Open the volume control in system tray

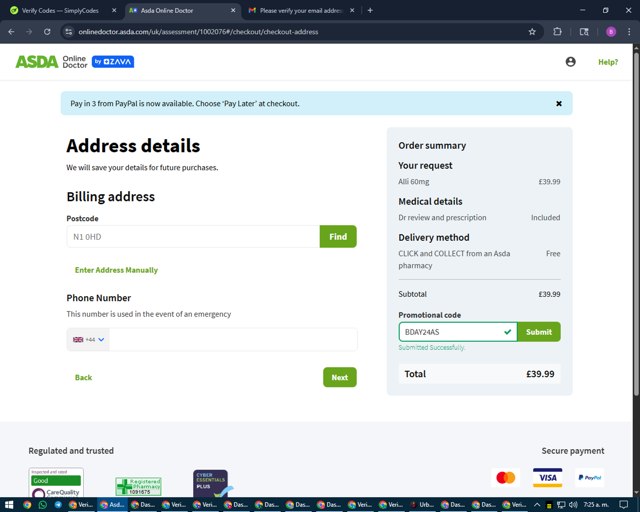(x=573, y=505)
